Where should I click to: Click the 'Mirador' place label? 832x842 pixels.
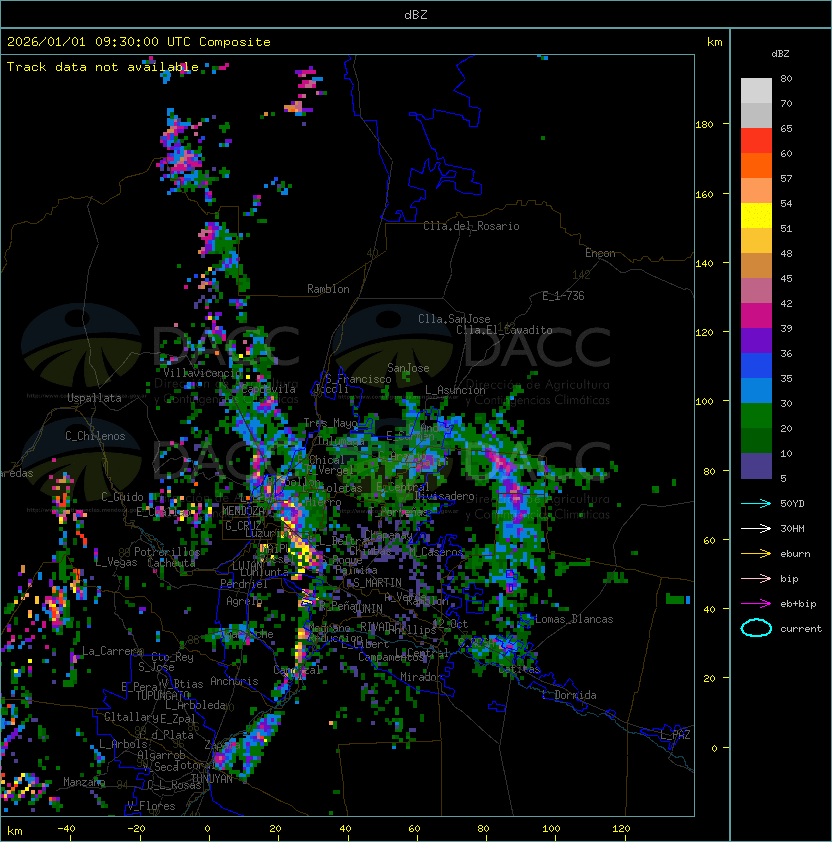point(421,677)
